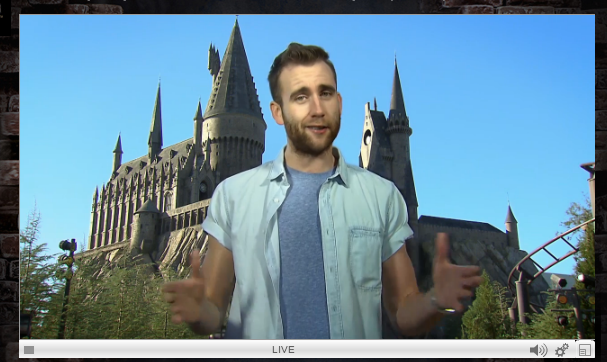Screen dimensions: 607x362
Task: Click the wristwatch on the presenter's arm
Action: click(x=441, y=305)
